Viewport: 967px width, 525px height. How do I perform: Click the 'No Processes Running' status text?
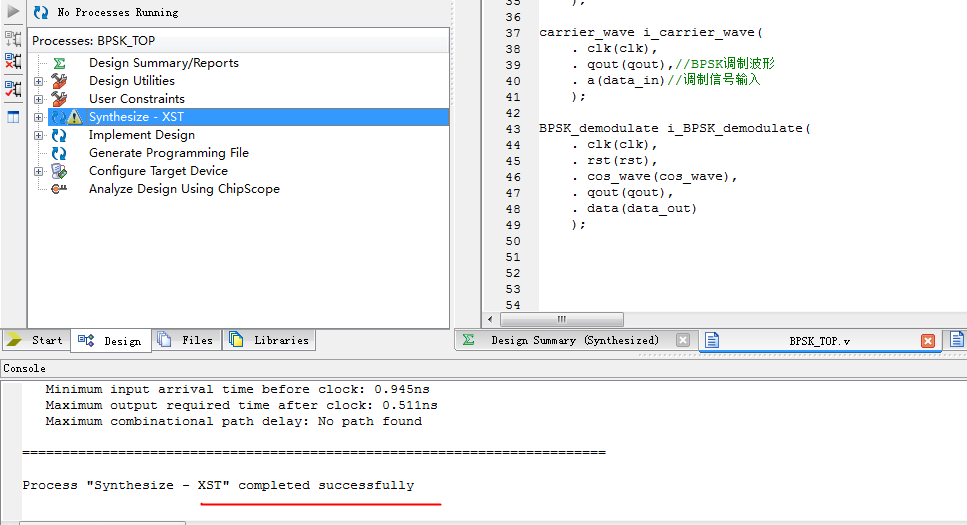click(118, 12)
